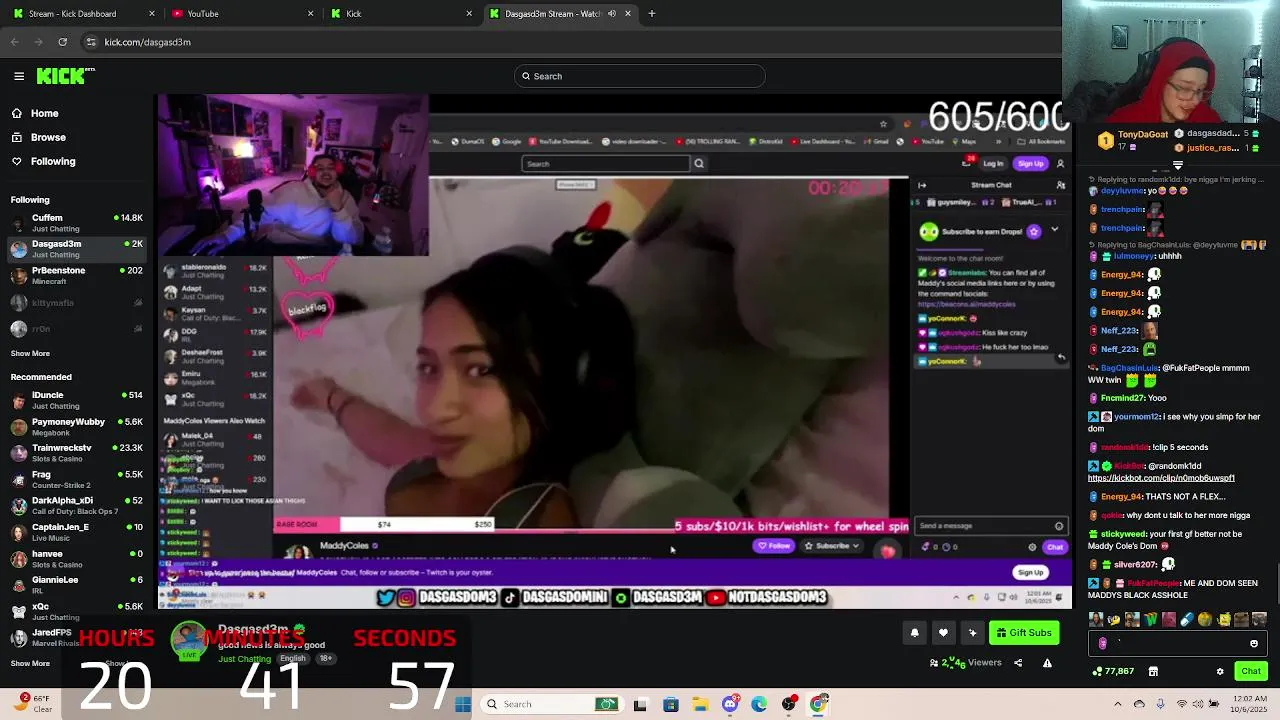Open Microsoft Edge from the taskbar
Screen dimensions: 1280x720
[760, 704]
